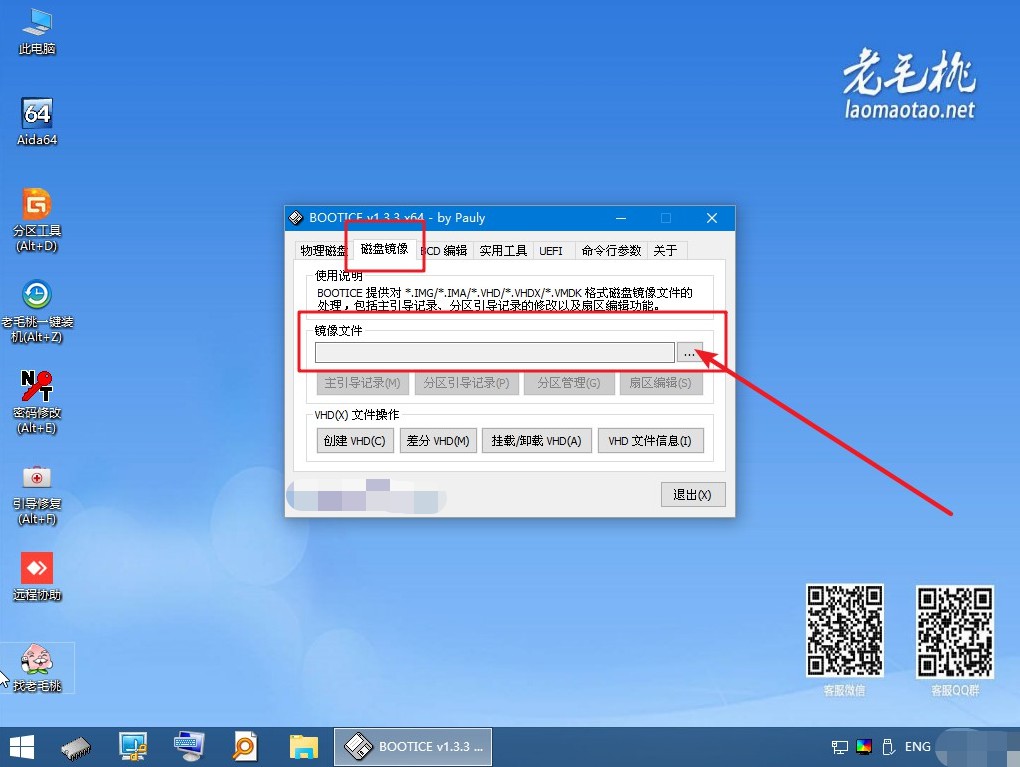
Task: Select the 磁盘镜像 tab
Action: [x=384, y=249]
